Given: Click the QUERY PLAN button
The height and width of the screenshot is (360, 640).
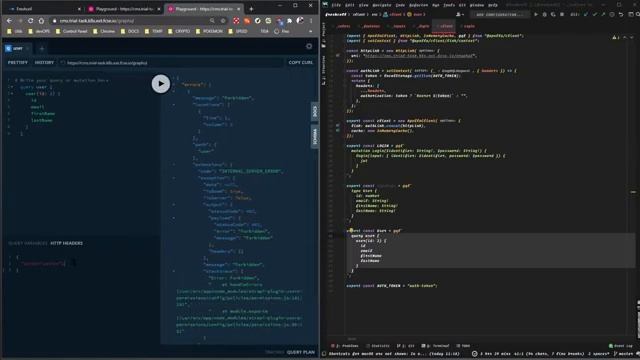Looking at the screenshot, I should tap(301, 352).
